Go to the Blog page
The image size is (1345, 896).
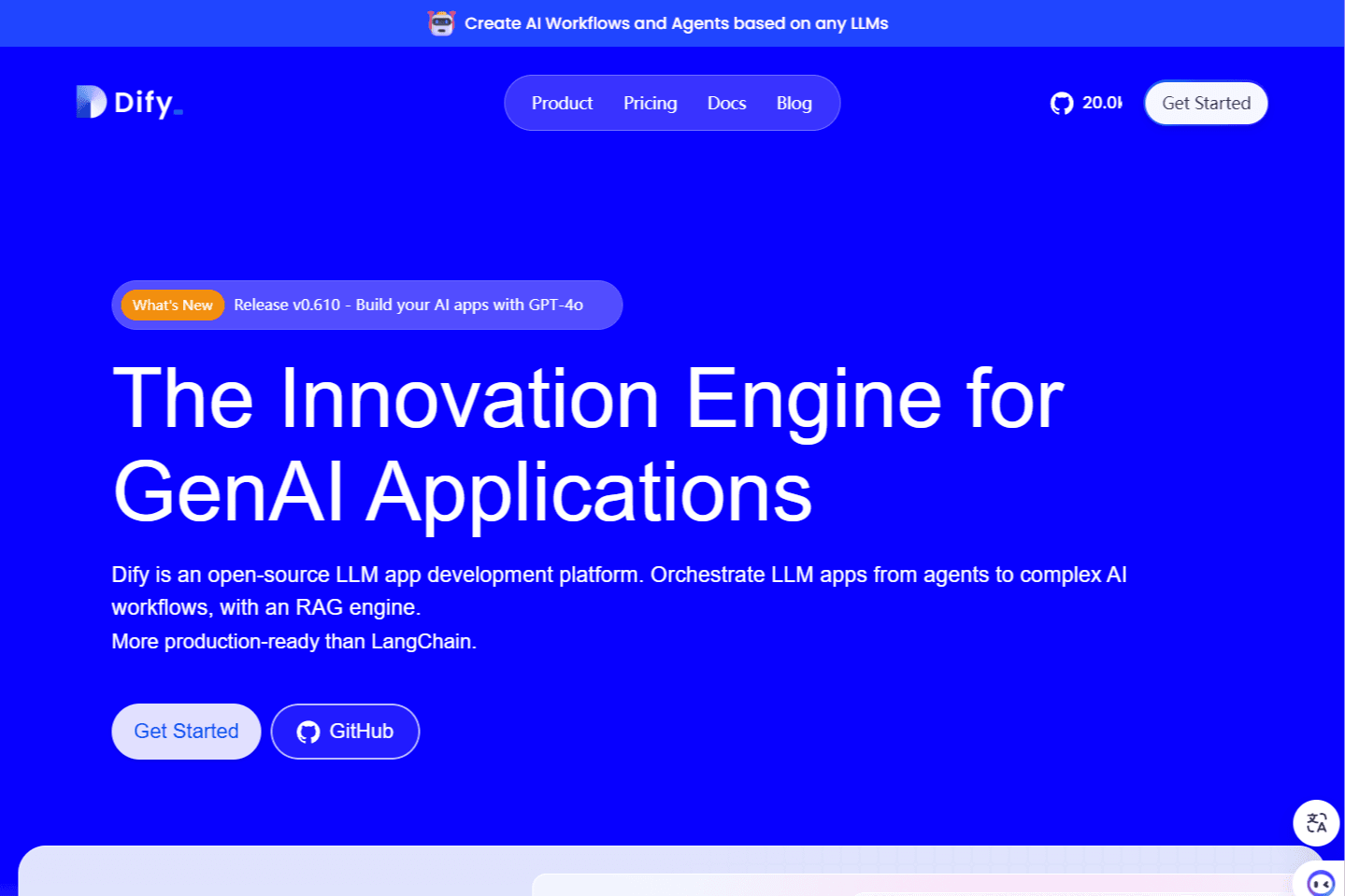(794, 103)
